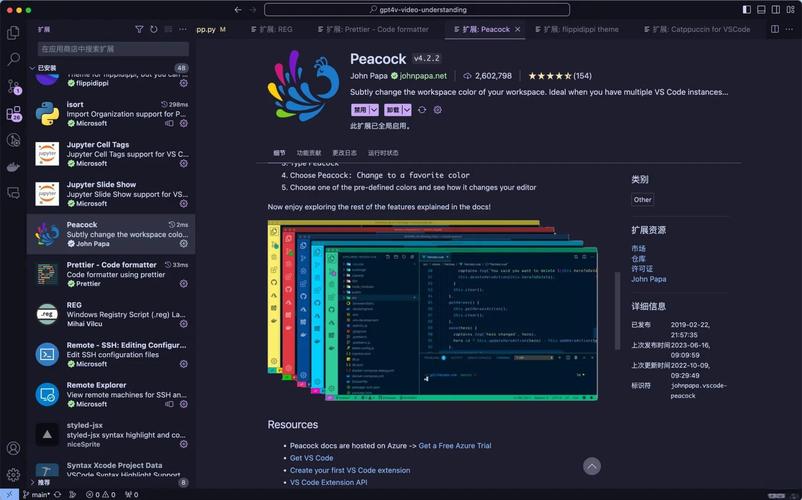This screenshot has height=500, width=802.
Task: Open Create your first VS Code extension
Action: tap(350, 470)
